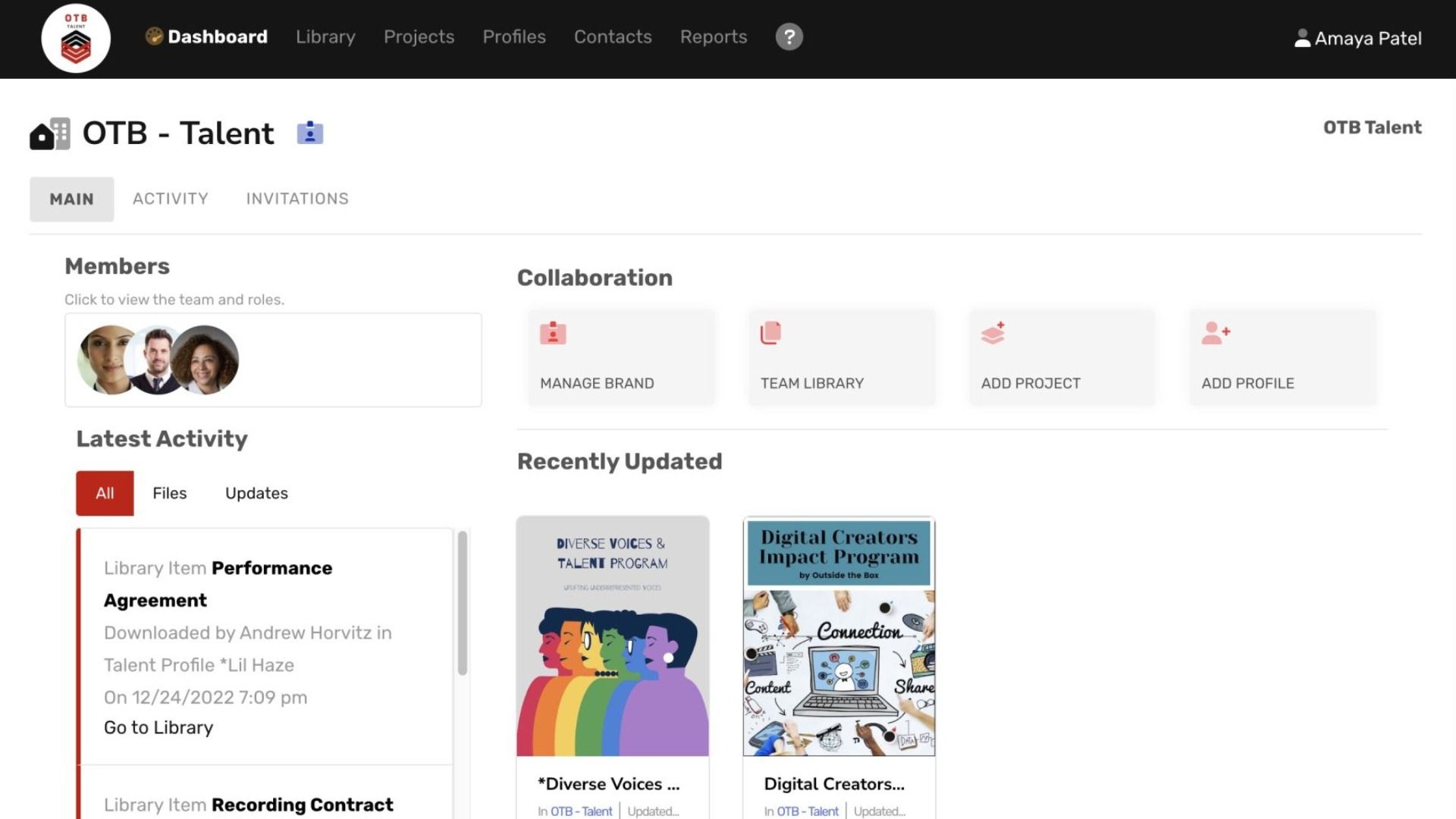Screen dimensions: 1456x819
Task: Switch to the Activity tab
Action: pos(170,199)
